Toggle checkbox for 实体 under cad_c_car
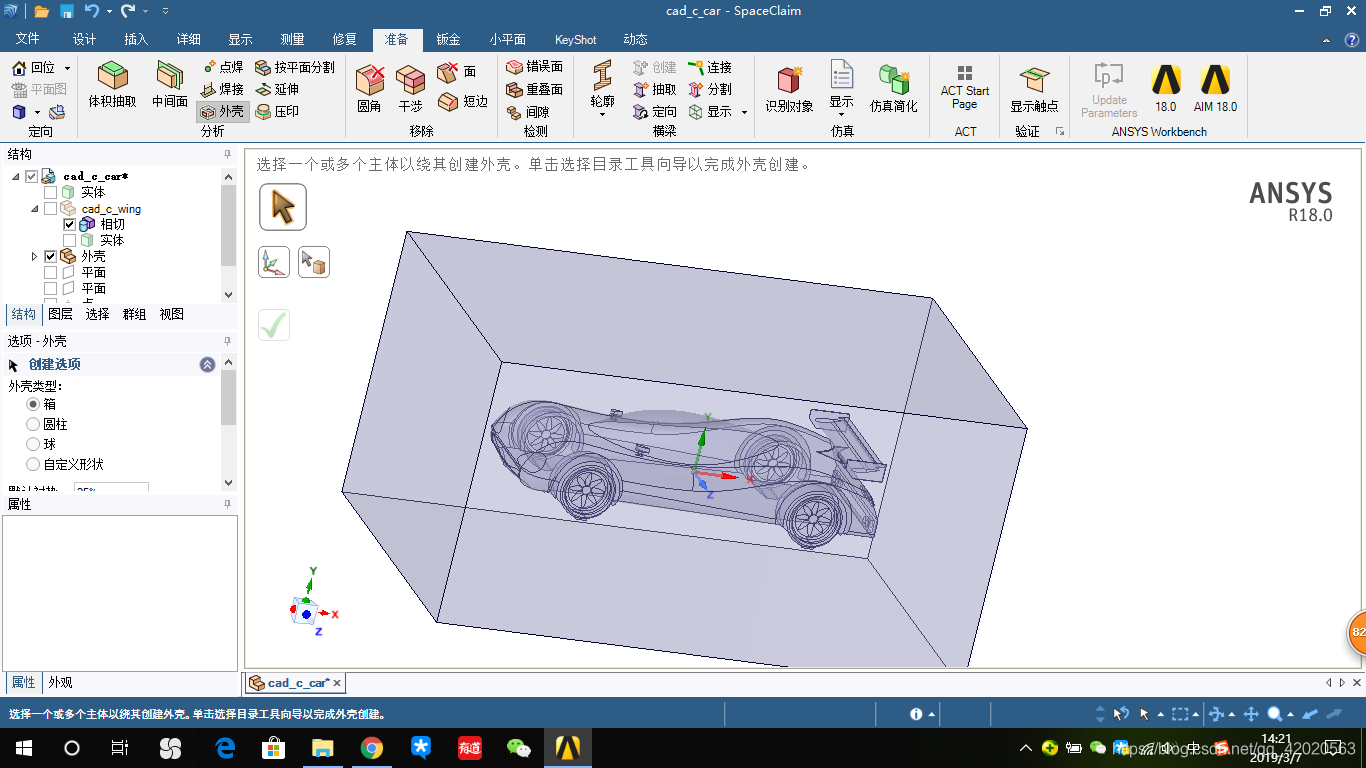The height and width of the screenshot is (768, 1366). 50,192
